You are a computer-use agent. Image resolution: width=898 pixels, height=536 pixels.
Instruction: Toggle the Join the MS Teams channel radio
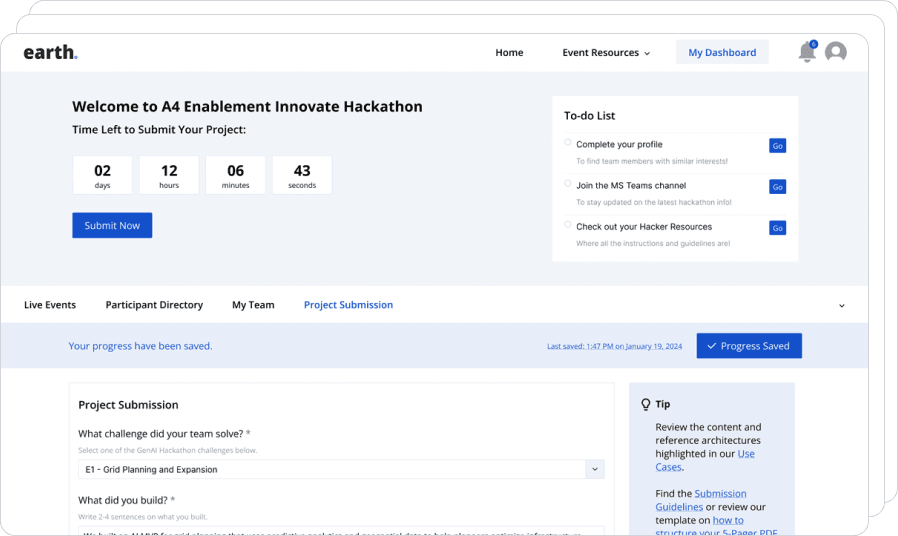(568, 183)
